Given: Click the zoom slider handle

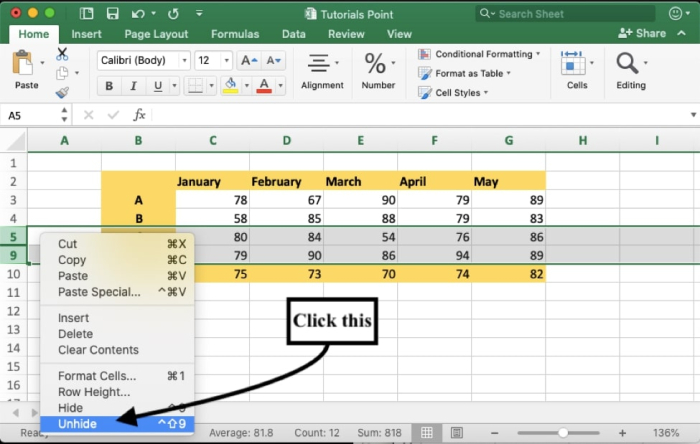Looking at the screenshot, I should pyautogui.click(x=563, y=432).
